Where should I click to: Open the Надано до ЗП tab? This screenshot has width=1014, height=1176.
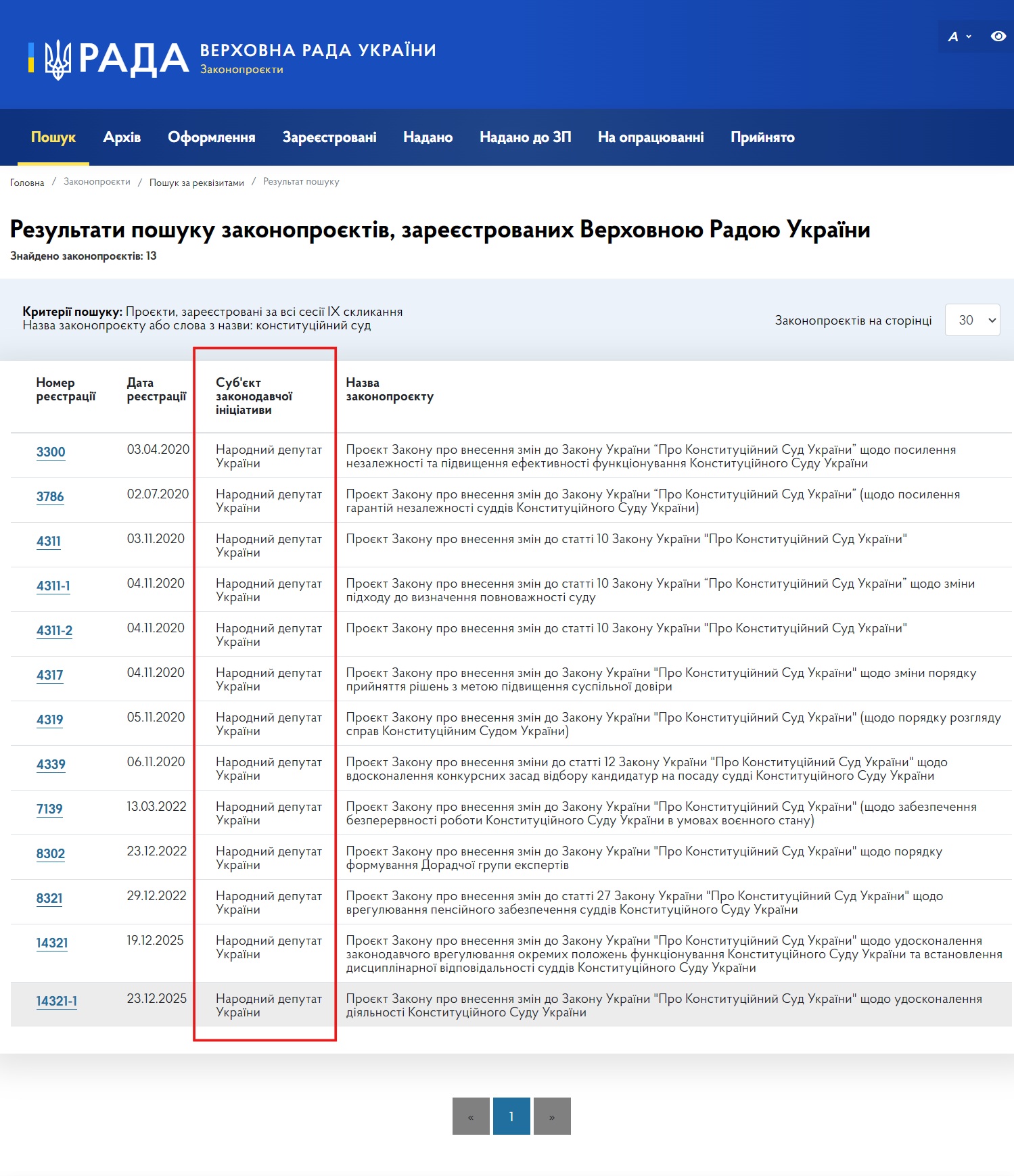point(526,137)
